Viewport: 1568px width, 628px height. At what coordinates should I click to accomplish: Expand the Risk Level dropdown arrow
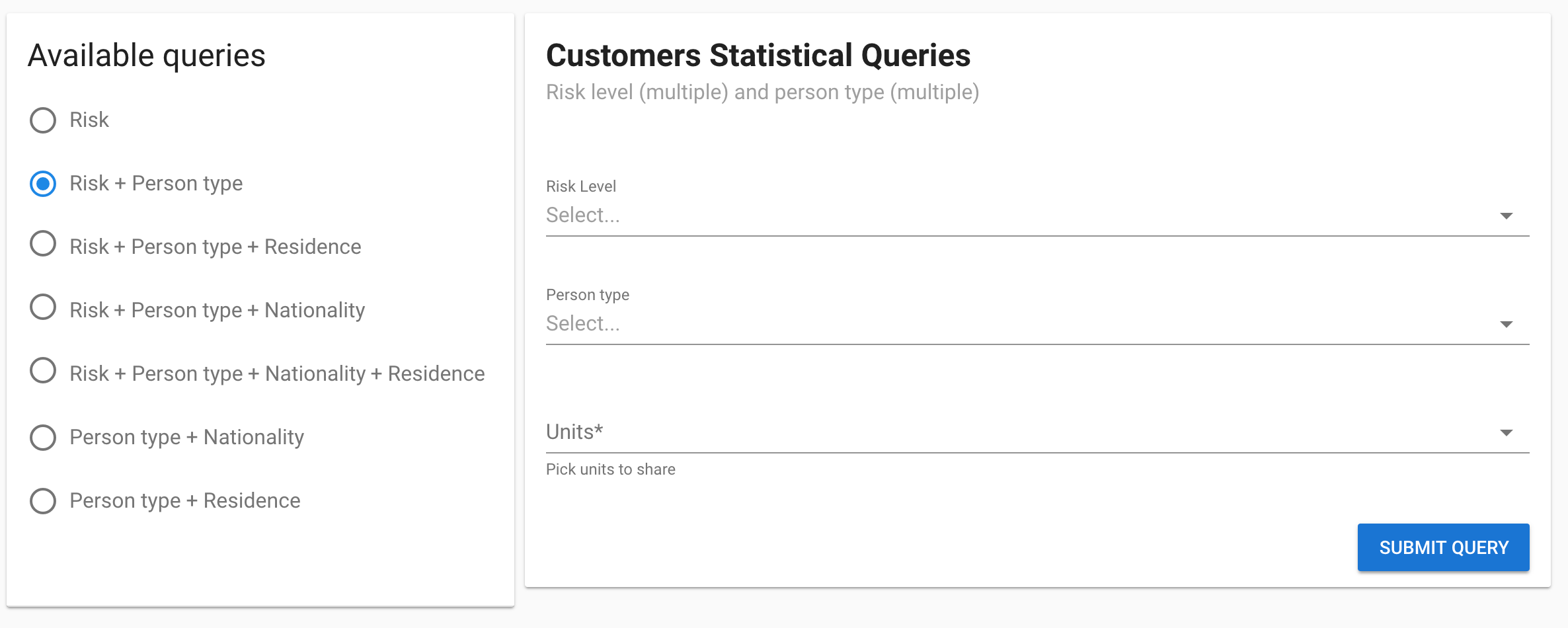click(x=1506, y=216)
